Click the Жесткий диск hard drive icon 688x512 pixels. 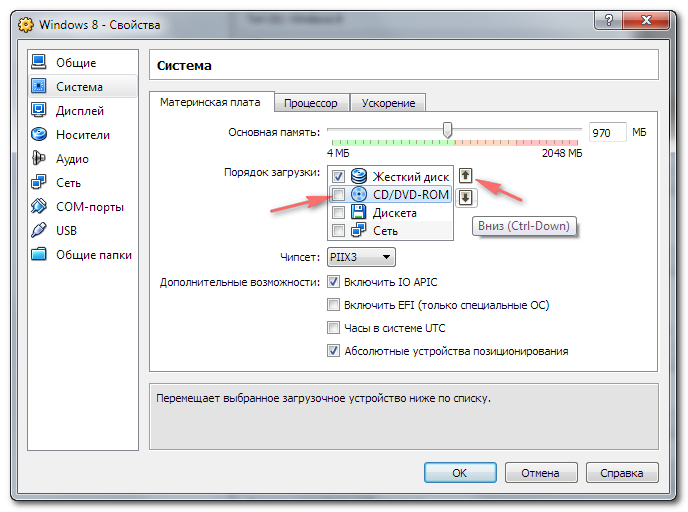358,176
